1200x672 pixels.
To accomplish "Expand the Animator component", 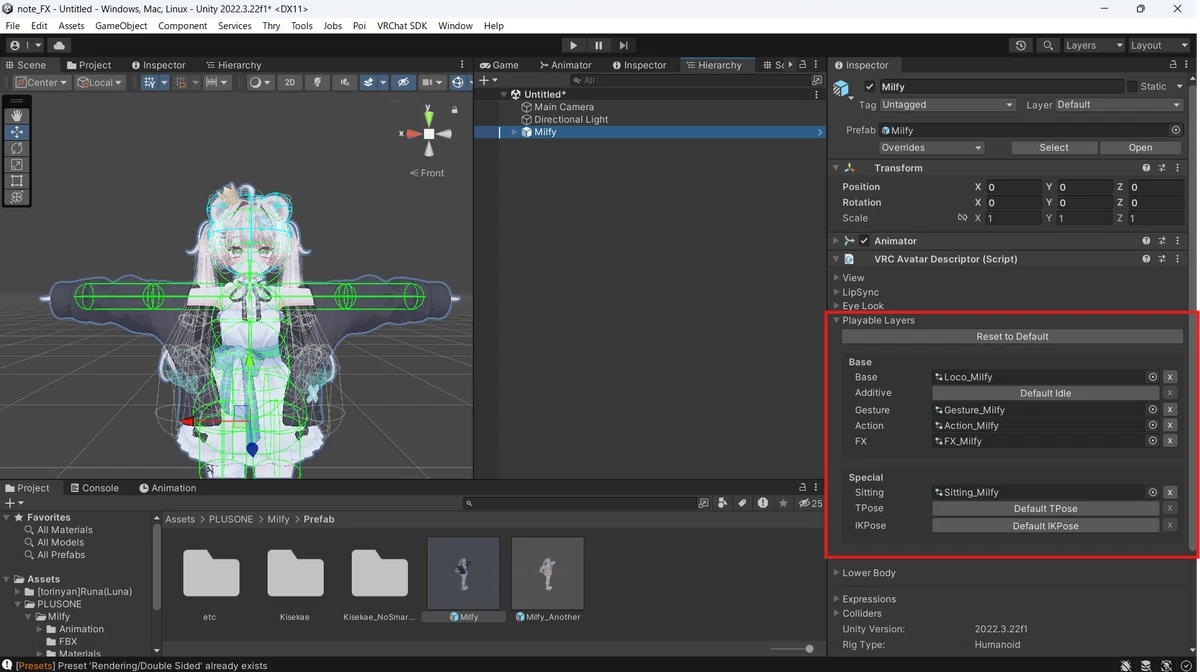I will (836, 241).
